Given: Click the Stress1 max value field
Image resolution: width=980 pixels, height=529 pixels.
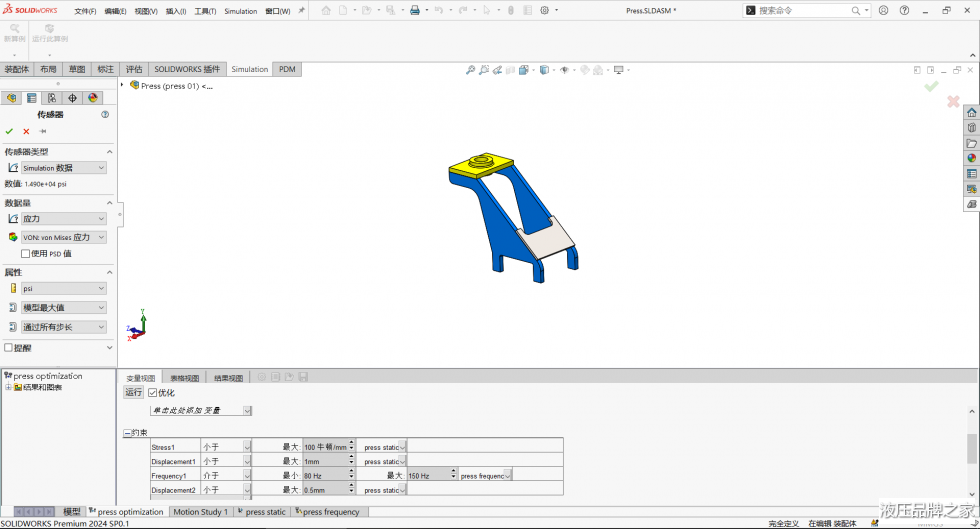Looking at the screenshot, I should click(325, 447).
